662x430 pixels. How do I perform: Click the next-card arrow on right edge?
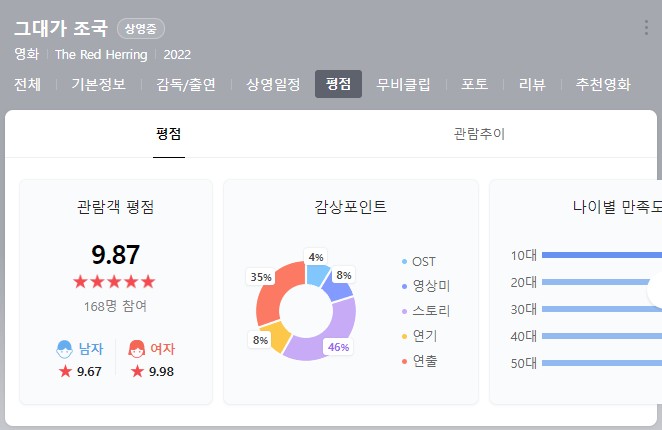coord(655,292)
